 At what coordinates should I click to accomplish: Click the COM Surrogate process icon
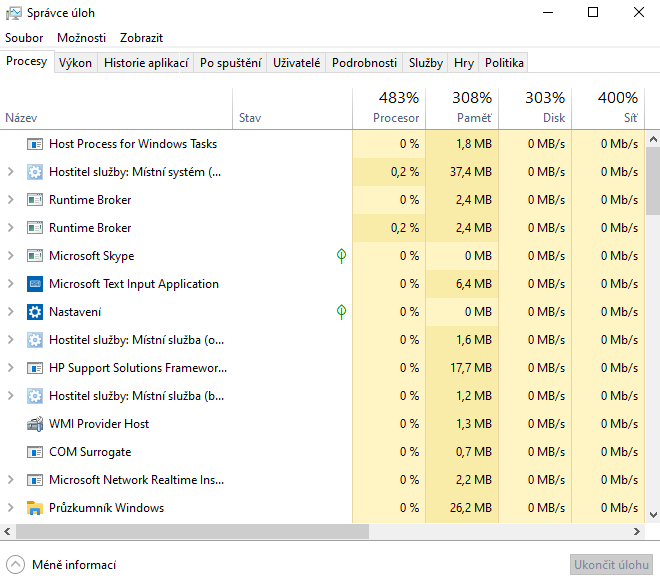pos(35,452)
